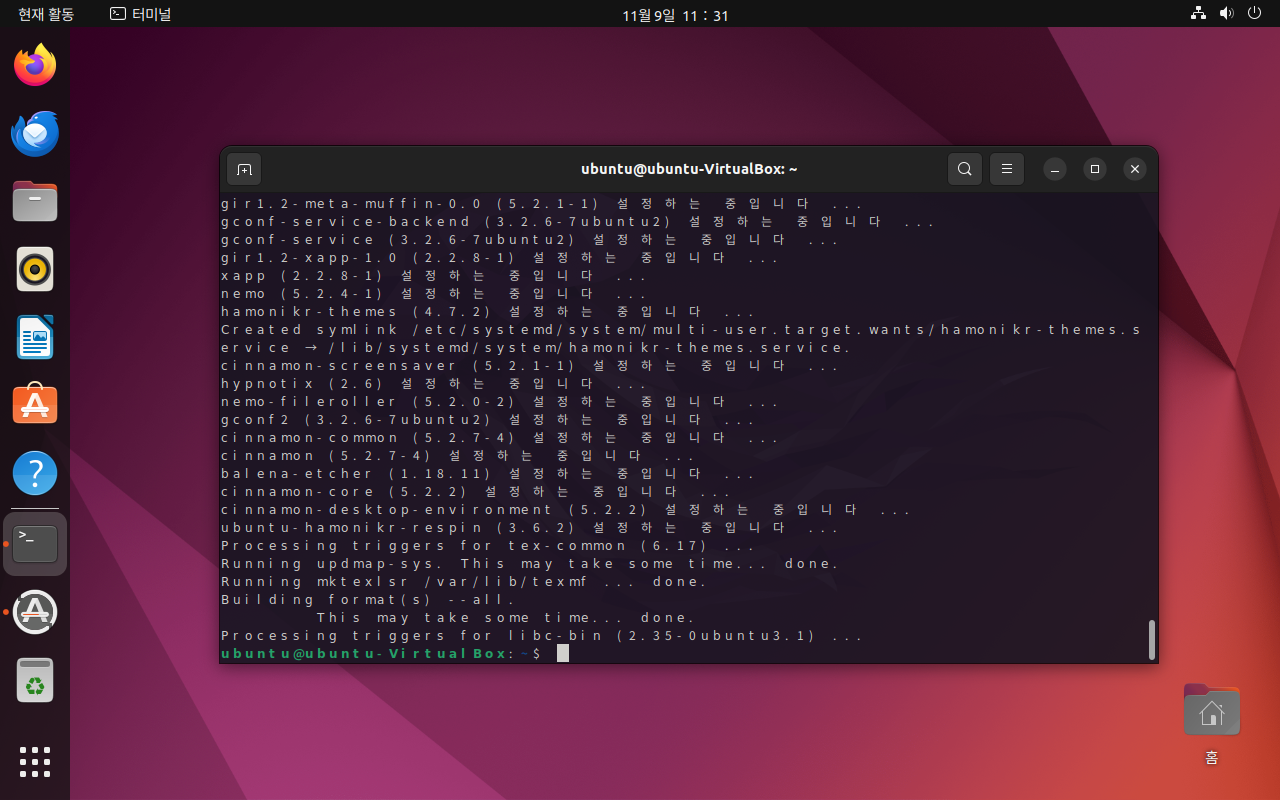The width and height of the screenshot is (1280, 800).
Task: Open the clock and calendar panel
Action: point(675,15)
